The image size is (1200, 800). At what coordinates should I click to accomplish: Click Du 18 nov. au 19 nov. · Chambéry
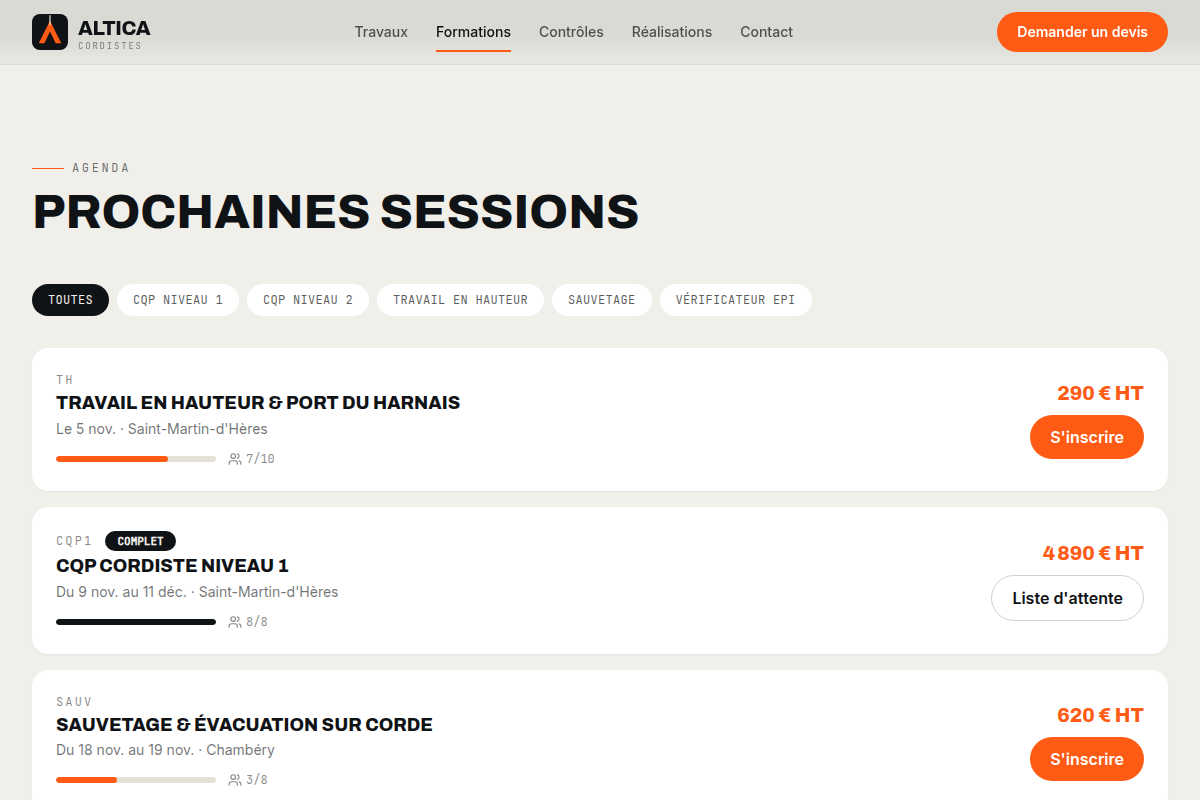tap(165, 750)
